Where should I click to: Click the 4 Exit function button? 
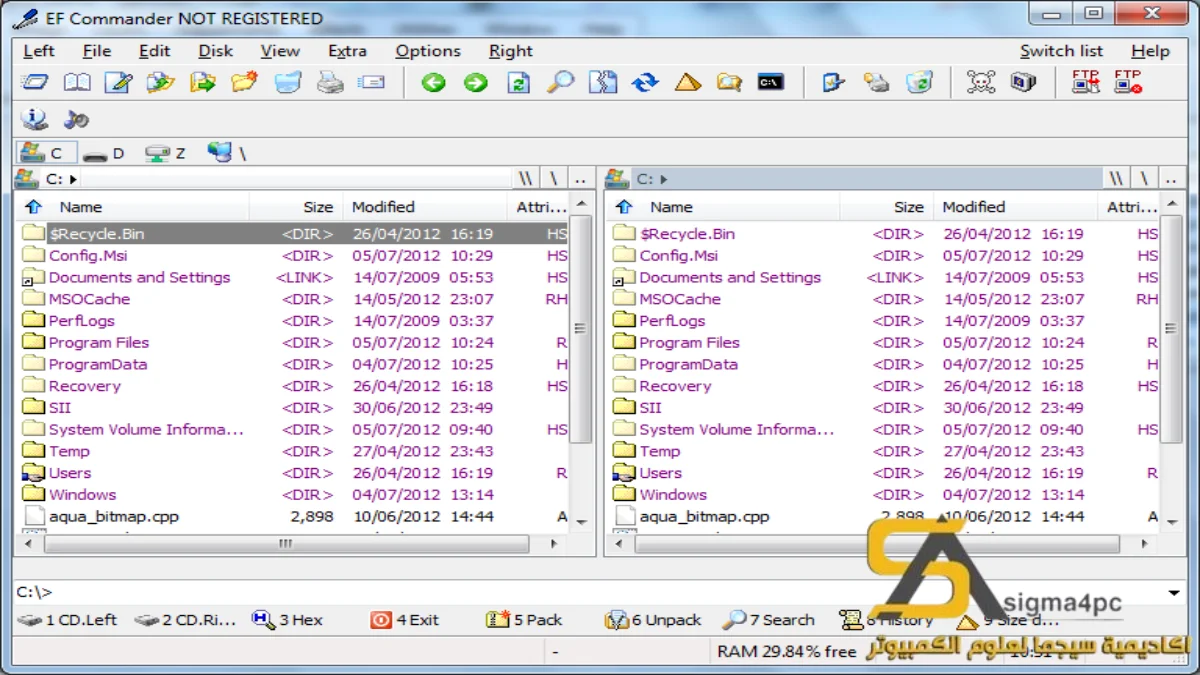click(405, 620)
